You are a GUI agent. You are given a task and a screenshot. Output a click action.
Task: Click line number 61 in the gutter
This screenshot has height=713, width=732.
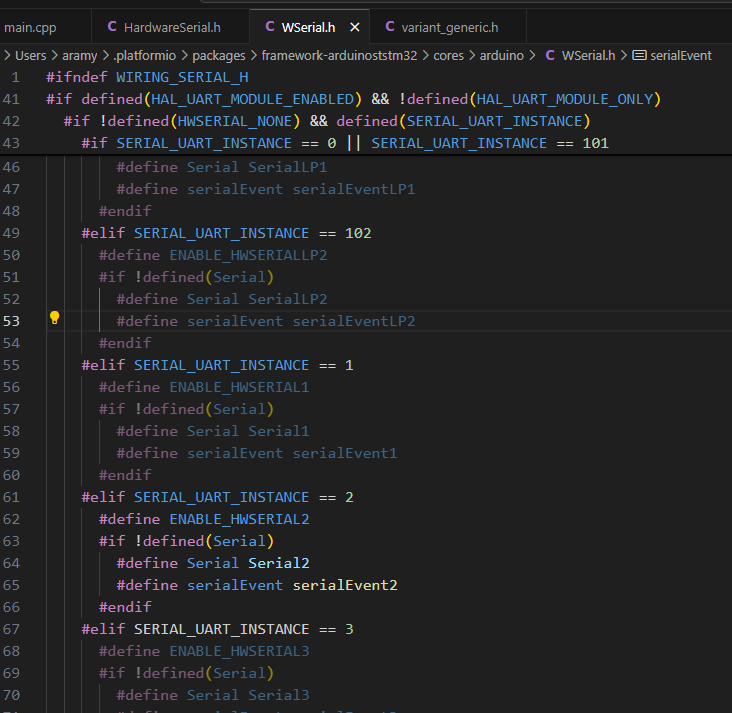pos(12,497)
